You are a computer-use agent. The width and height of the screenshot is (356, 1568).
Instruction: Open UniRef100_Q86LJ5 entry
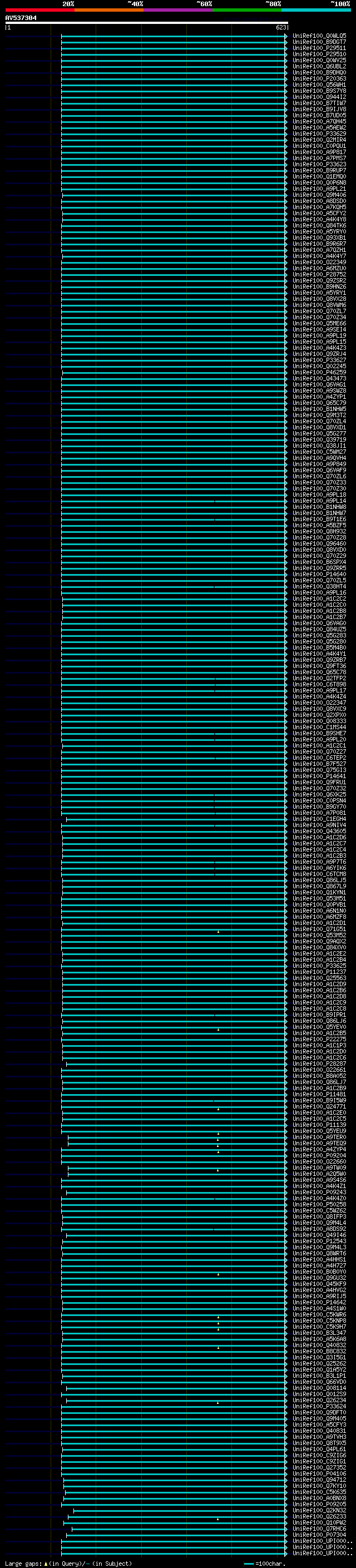(x=319, y=880)
